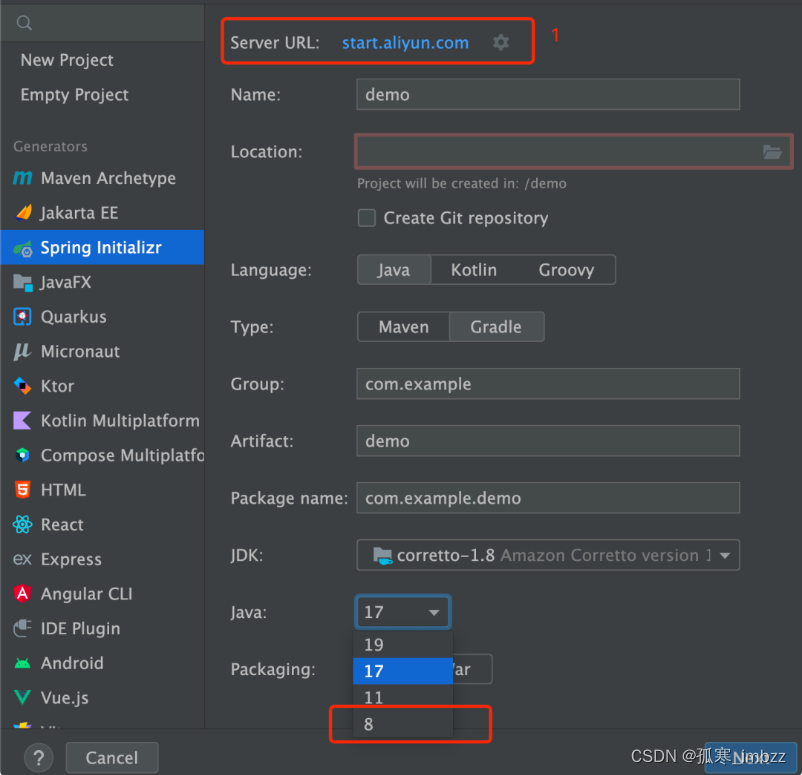Click the Ktor icon
The image size is (802, 775).
pyautogui.click(x=23, y=386)
